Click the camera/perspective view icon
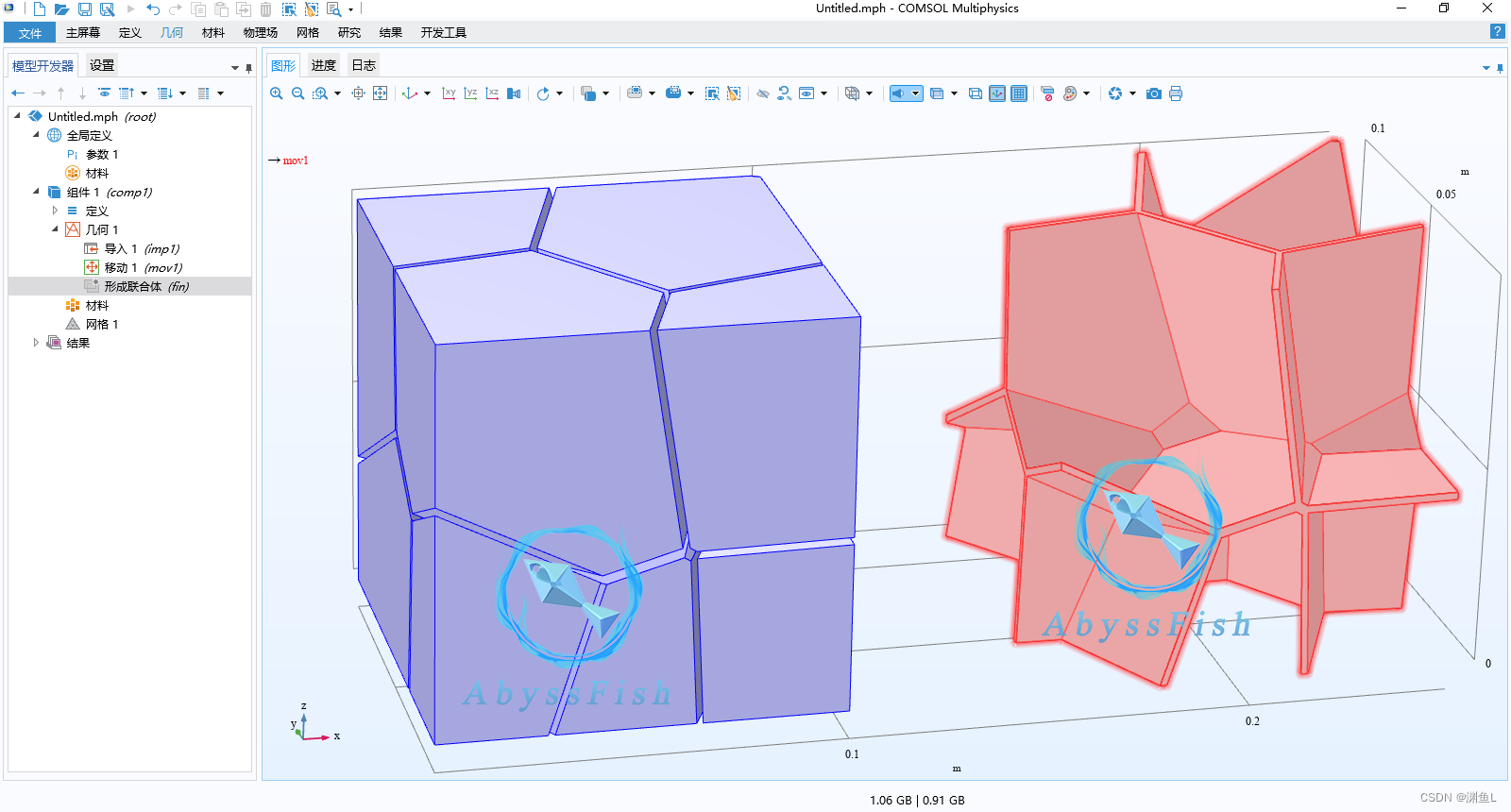The image size is (1511, 812). point(514,93)
